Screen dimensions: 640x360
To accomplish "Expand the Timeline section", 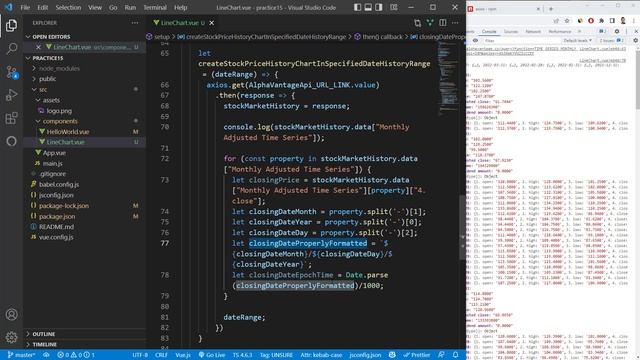I will click(85, 344).
